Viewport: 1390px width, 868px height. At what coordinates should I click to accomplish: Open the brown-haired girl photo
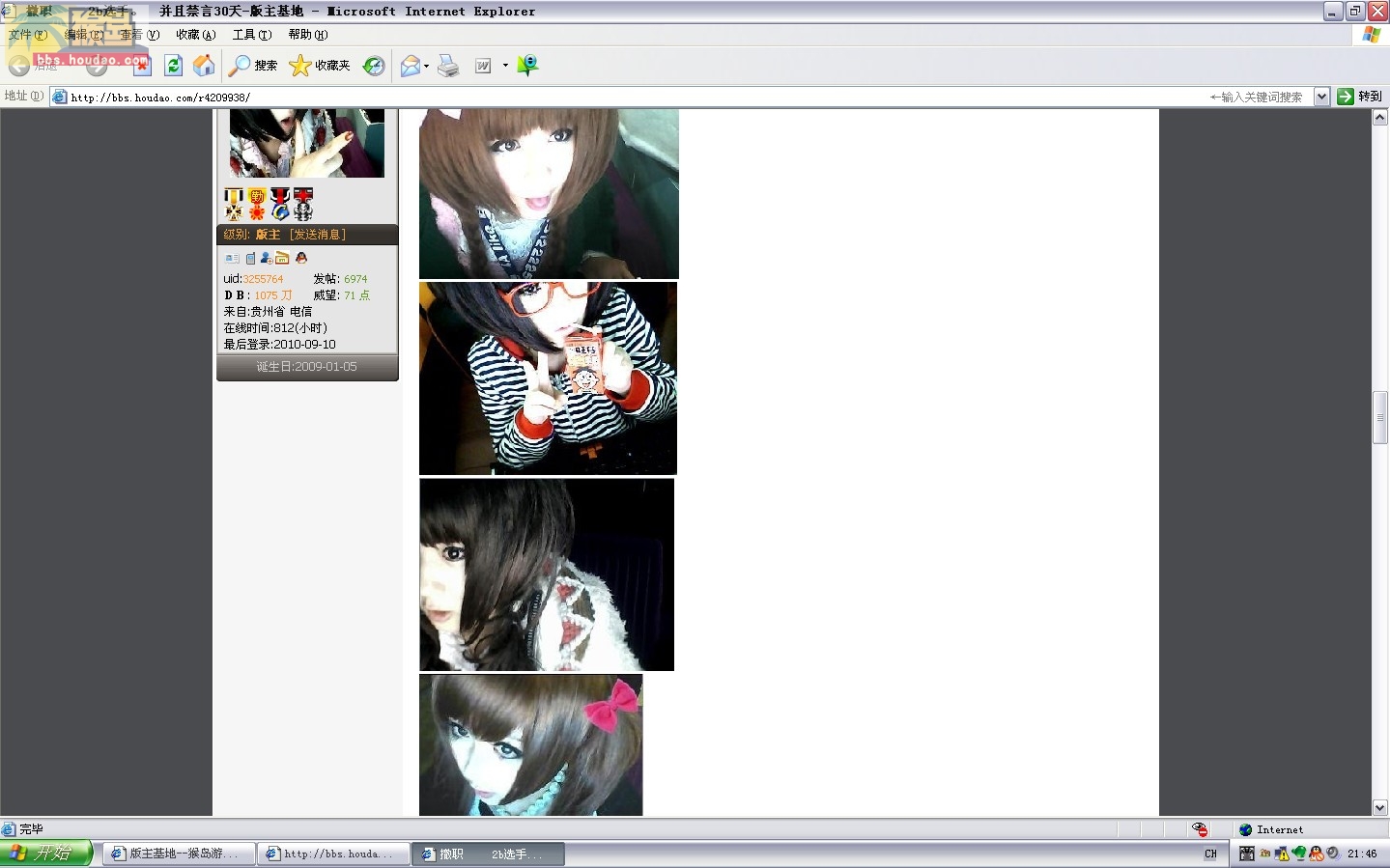[x=549, y=194]
